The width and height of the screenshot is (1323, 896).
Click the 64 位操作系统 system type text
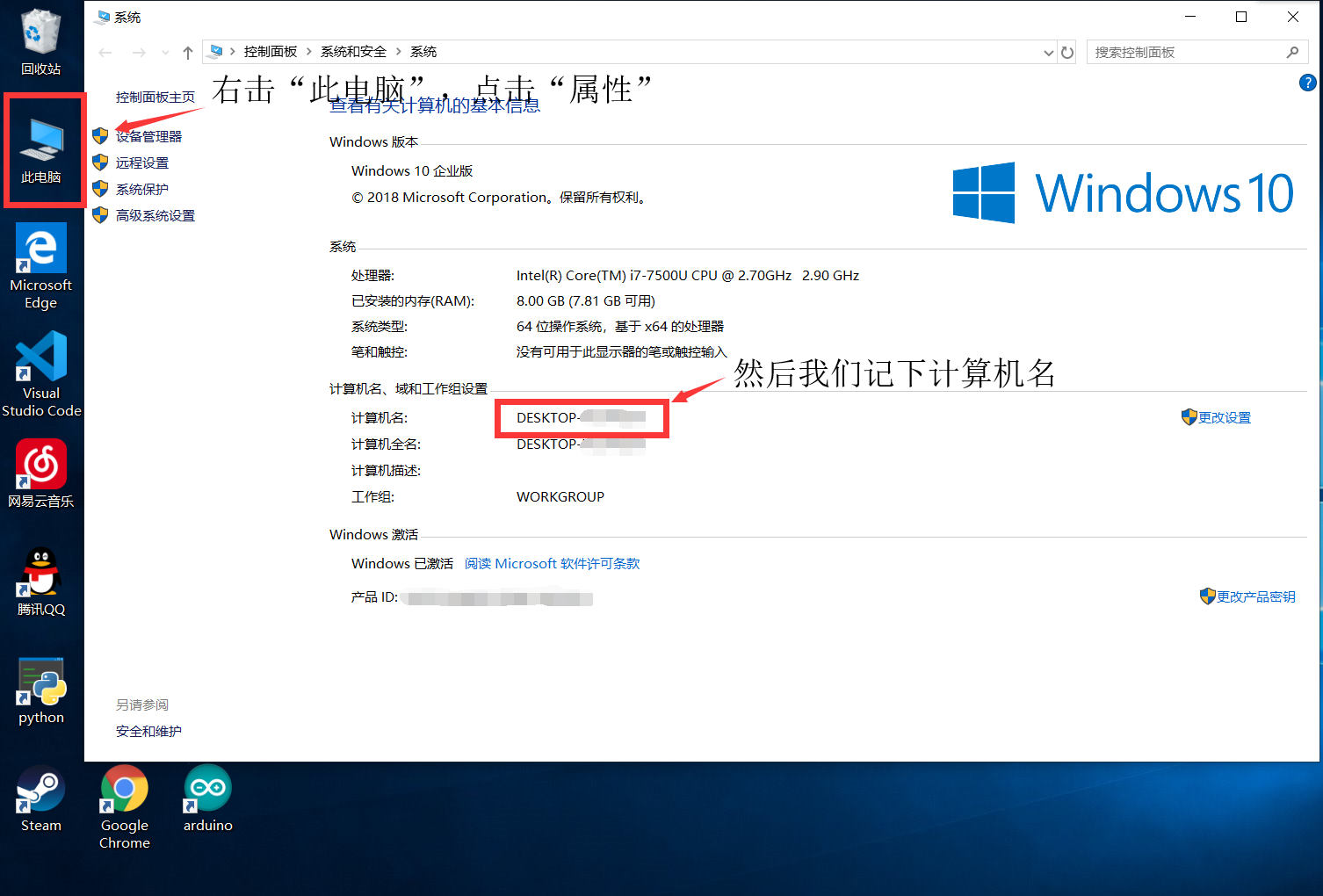pyautogui.click(x=620, y=326)
